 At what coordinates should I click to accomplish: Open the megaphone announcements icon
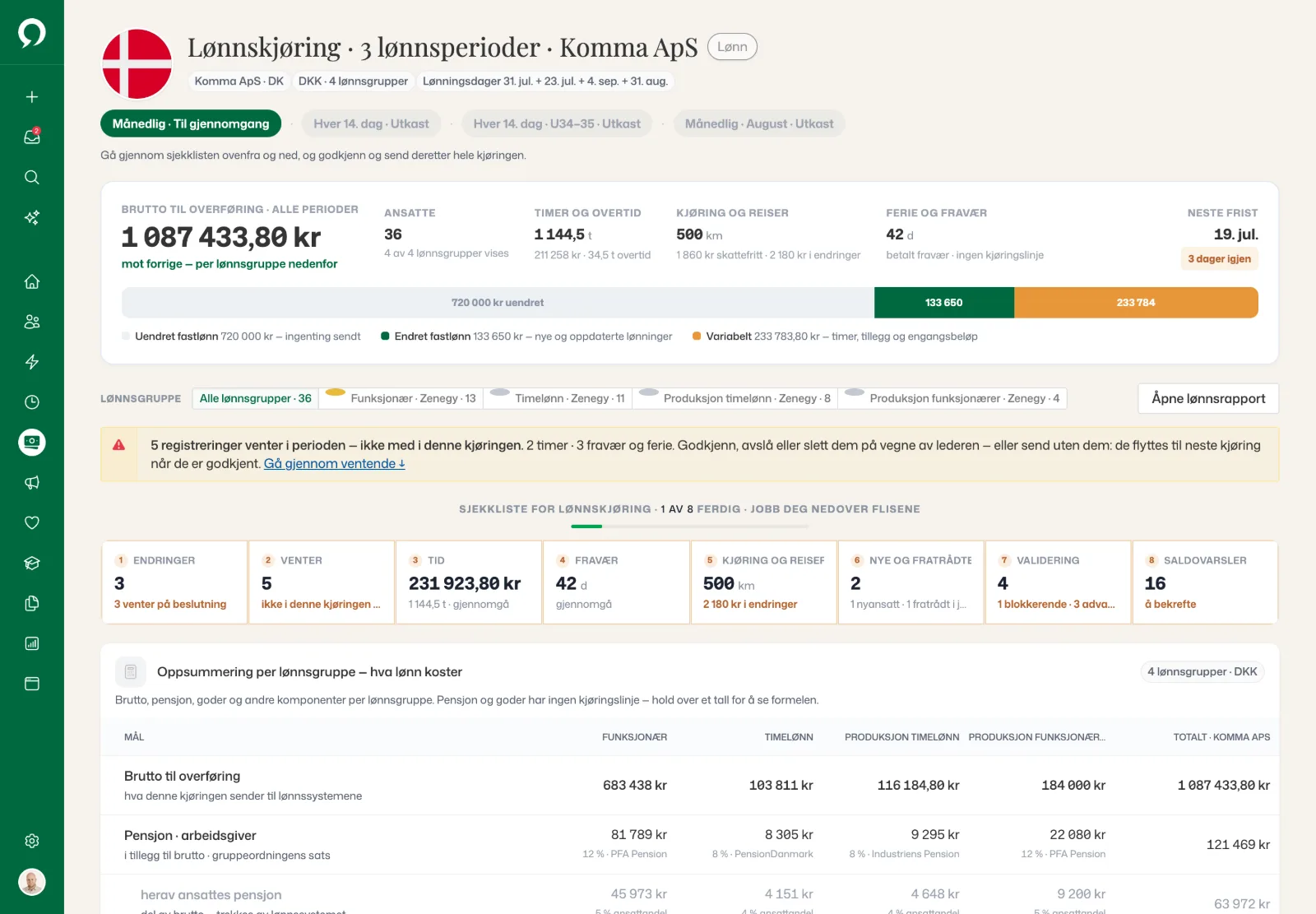[x=32, y=483]
